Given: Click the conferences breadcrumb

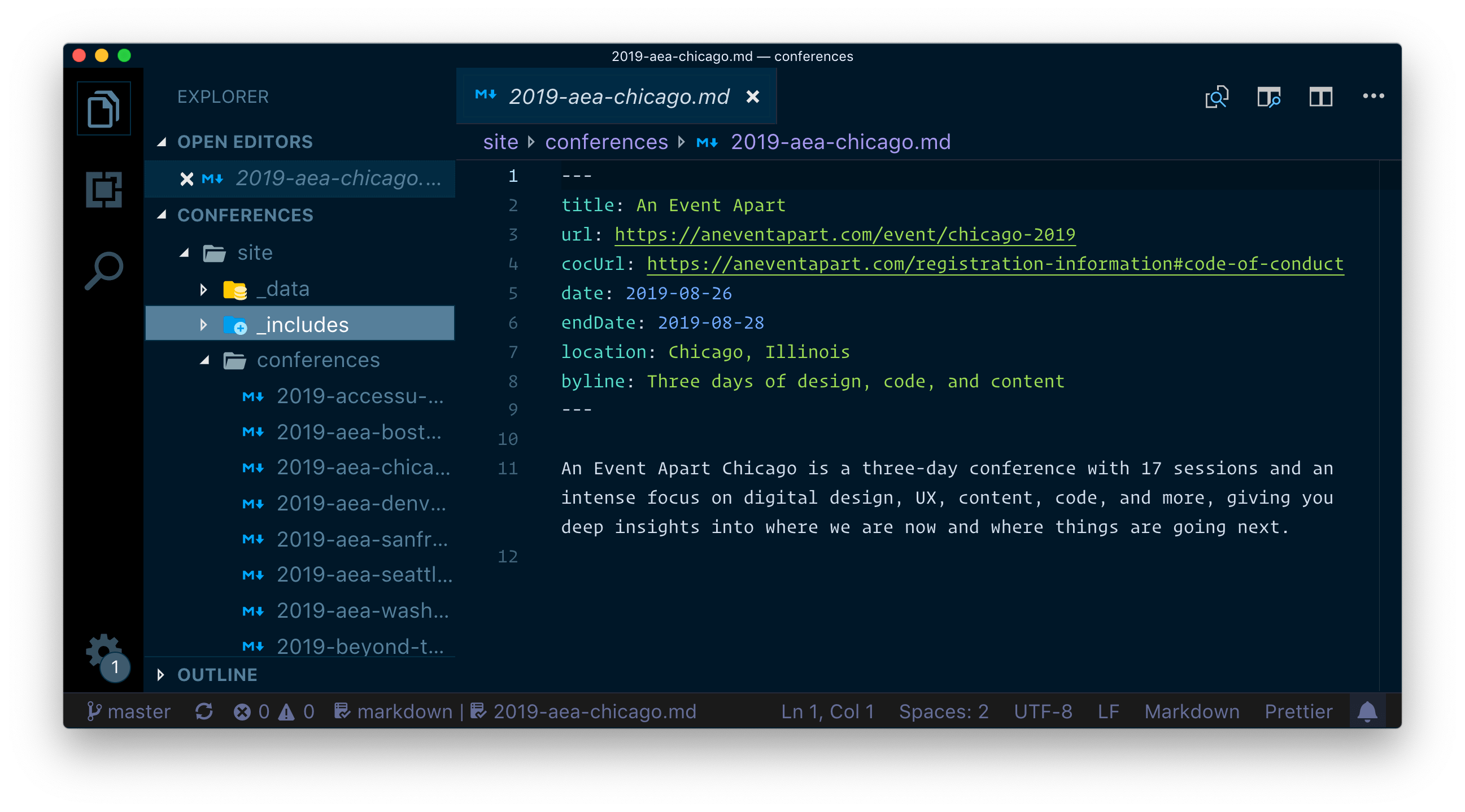Looking at the screenshot, I should 606,142.
